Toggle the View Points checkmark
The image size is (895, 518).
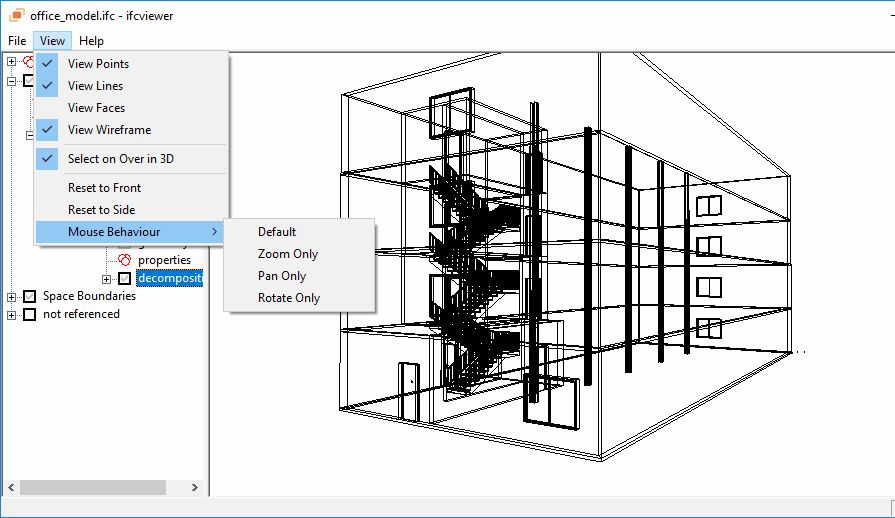(x=47, y=64)
